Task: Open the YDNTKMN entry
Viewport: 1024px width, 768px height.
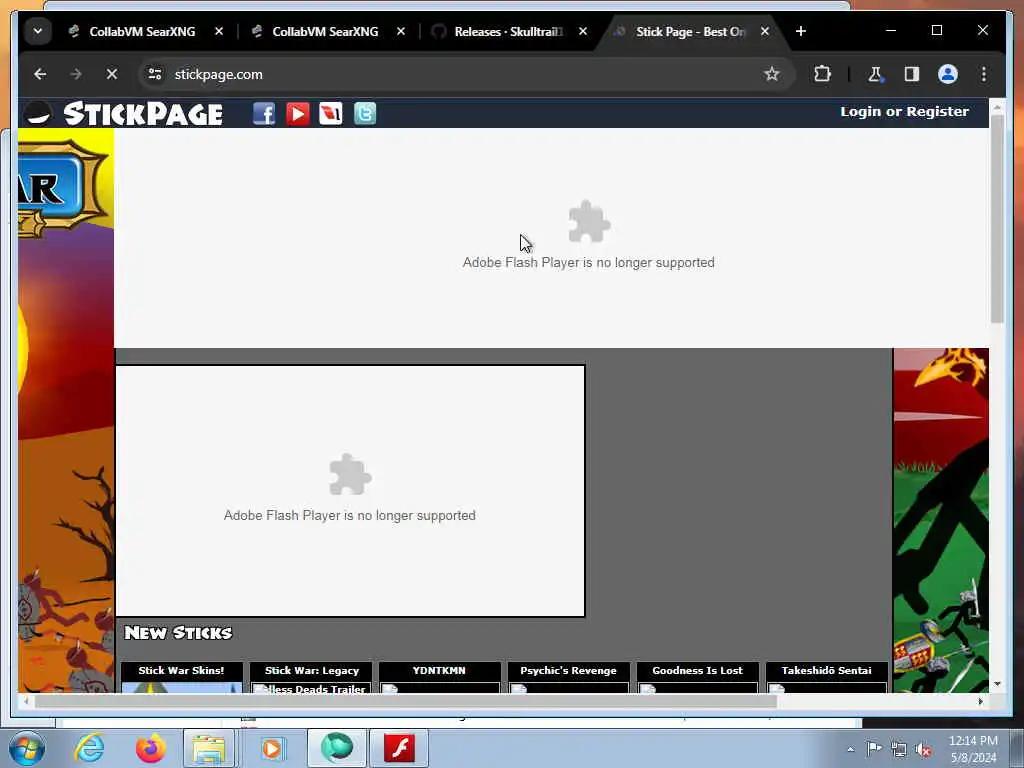Action: [440, 677]
